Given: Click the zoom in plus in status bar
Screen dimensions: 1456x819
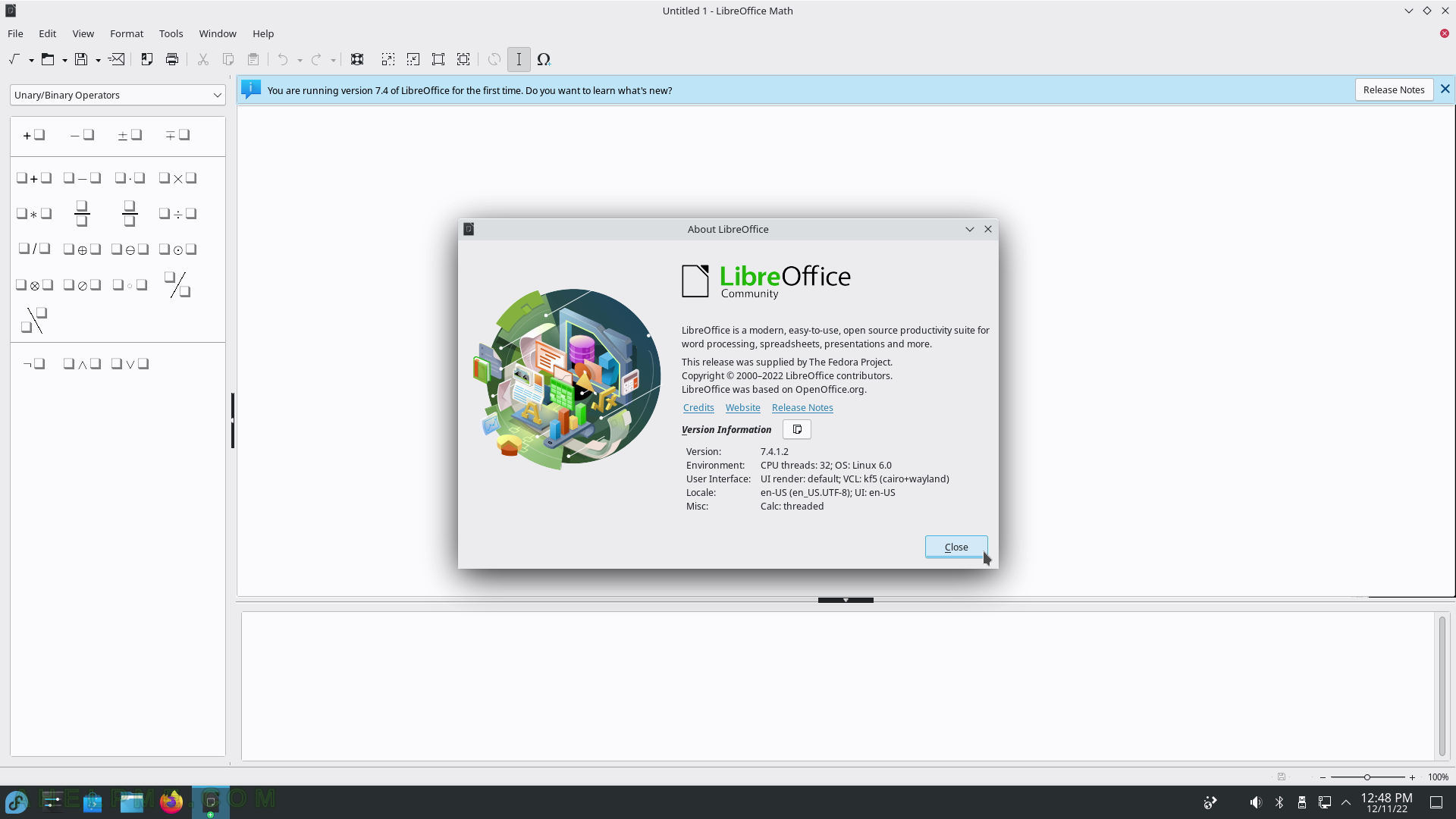Looking at the screenshot, I should (1412, 777).
